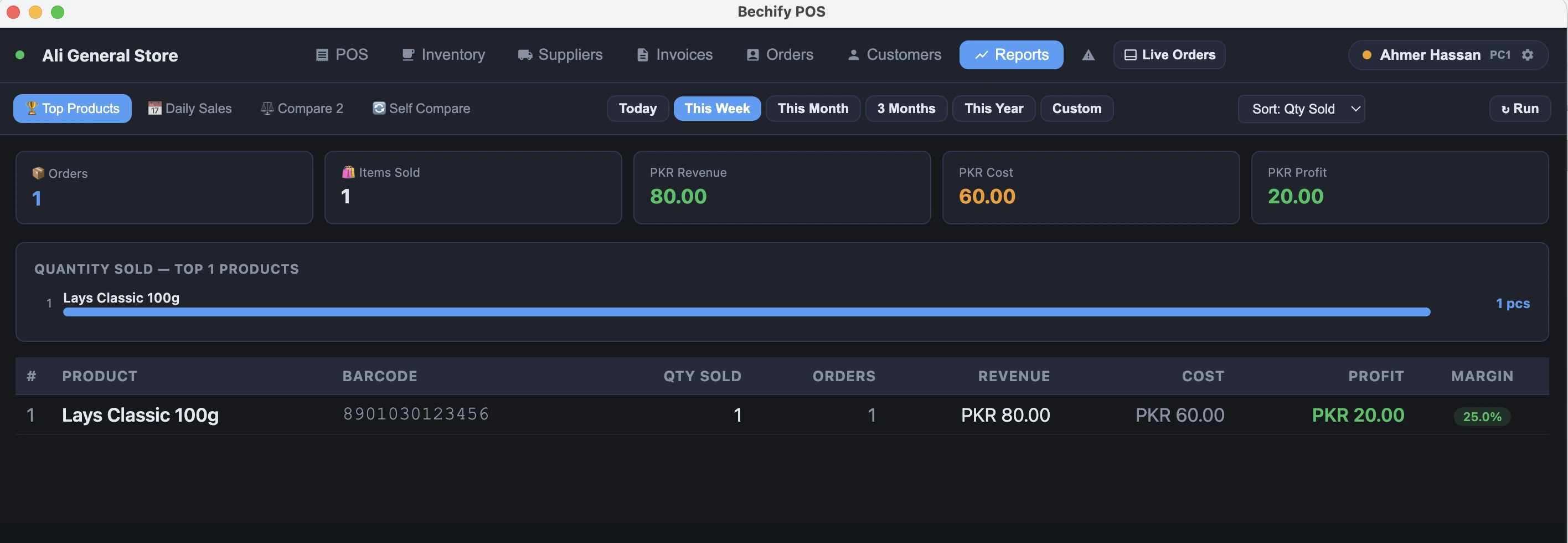Click the calendar icon on Daily Sales
The image size is (1568, 543).
[154, 109]
